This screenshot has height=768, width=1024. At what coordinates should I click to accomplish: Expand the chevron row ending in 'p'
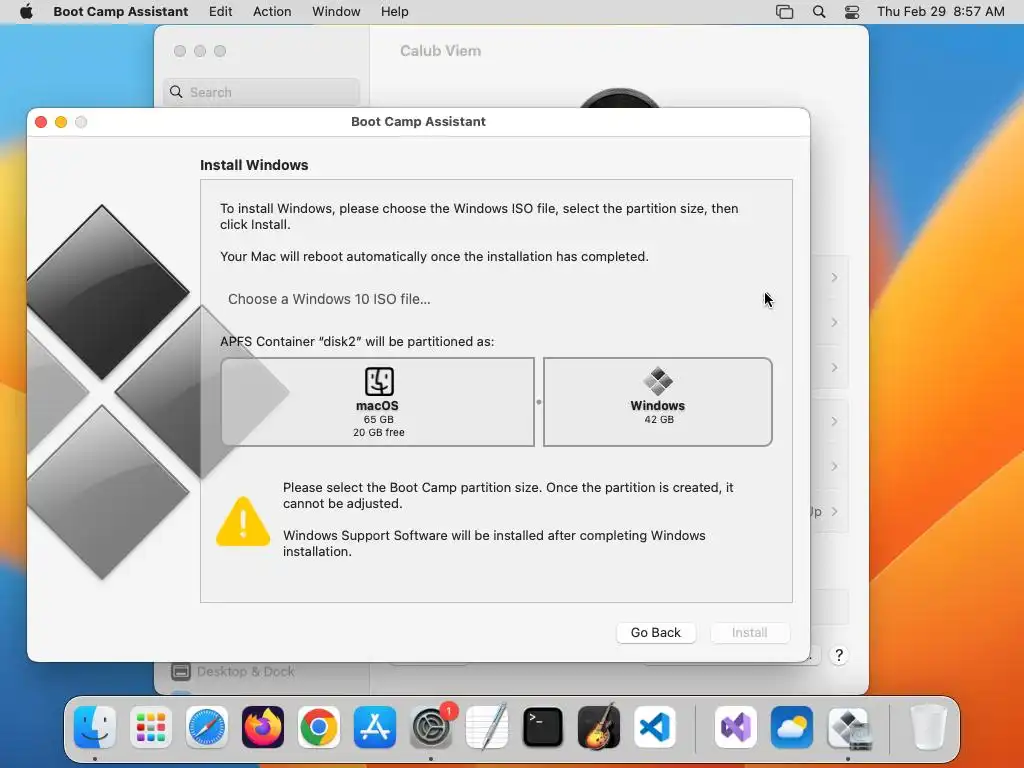834,512
